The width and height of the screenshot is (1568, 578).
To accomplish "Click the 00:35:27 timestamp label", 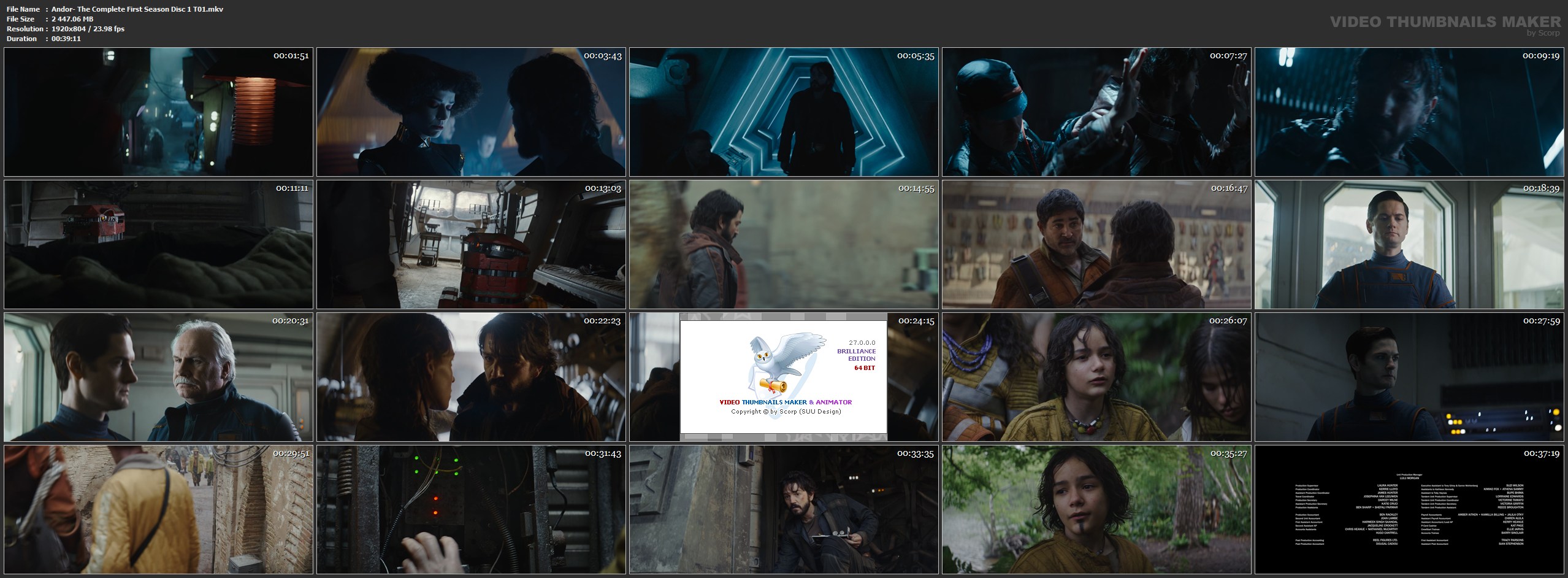I will 1228,453.
